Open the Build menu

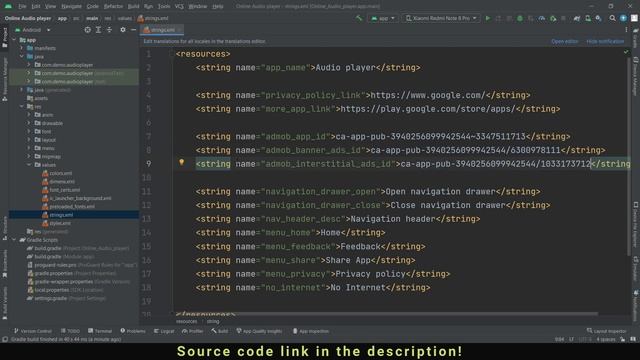(133, 6)
